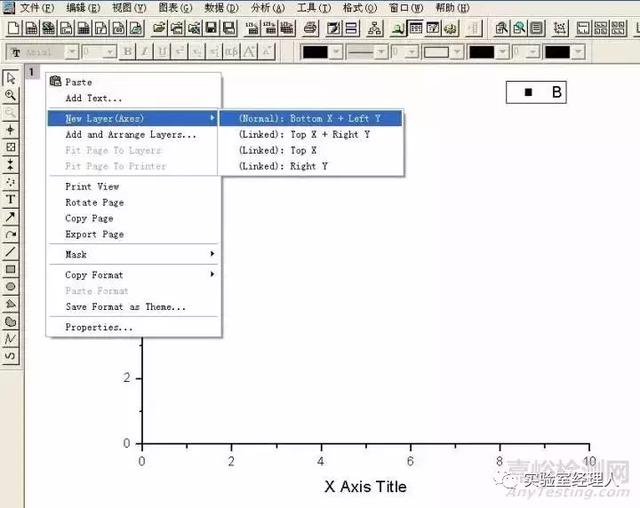Choose (Linked): Top X layer option
The width and height of the screenshot is (640, 508).
(x=311, y=150)
